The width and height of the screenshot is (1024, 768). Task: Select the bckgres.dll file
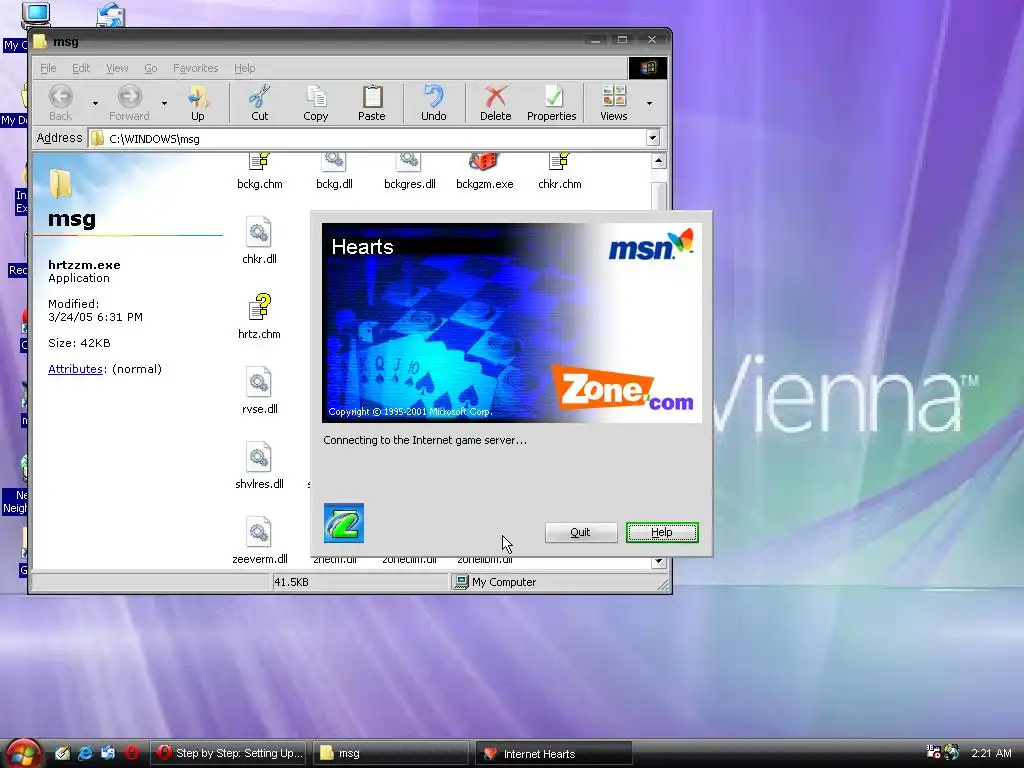(409, 171)
